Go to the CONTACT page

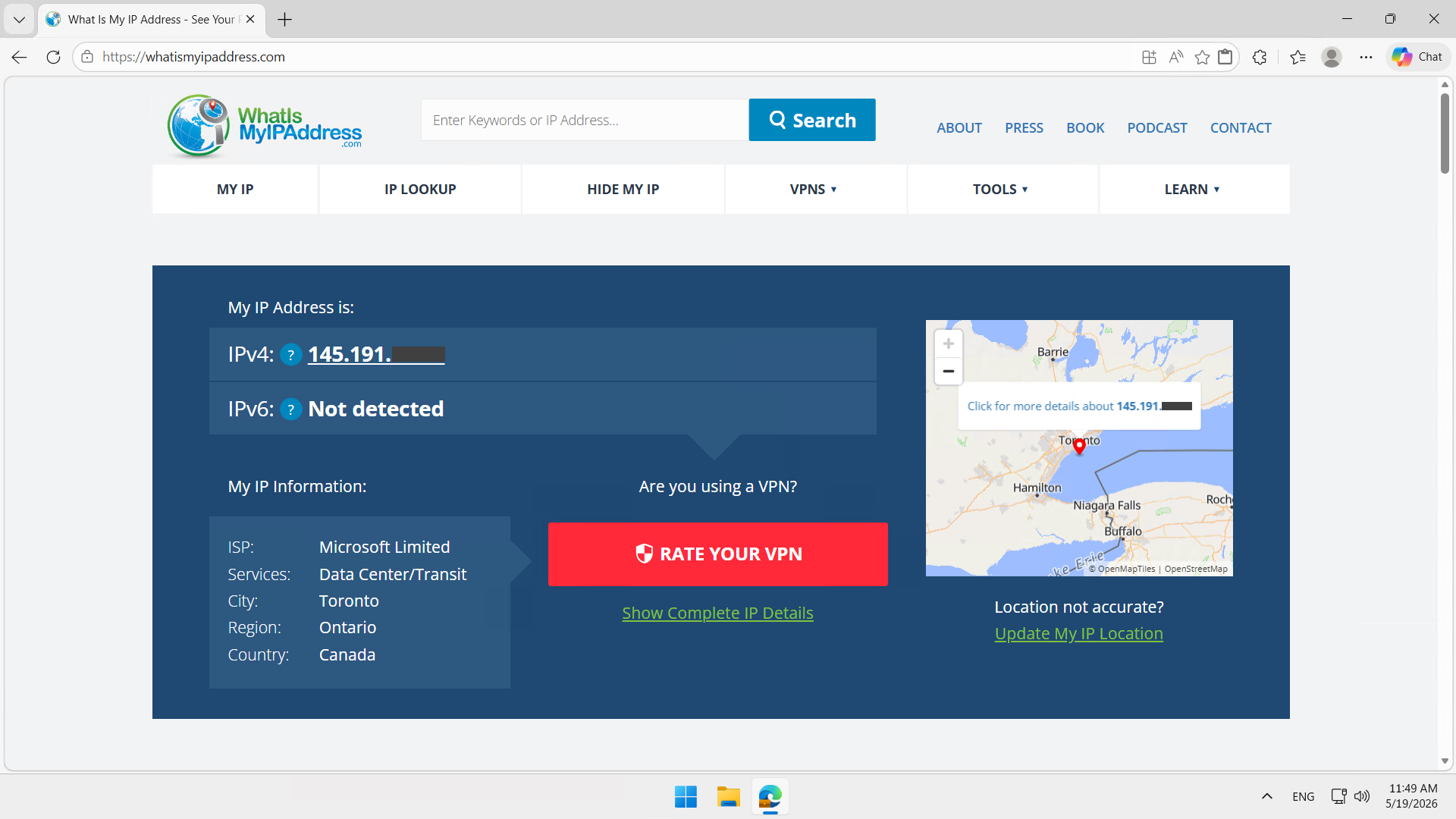(x=1241, y=128)
